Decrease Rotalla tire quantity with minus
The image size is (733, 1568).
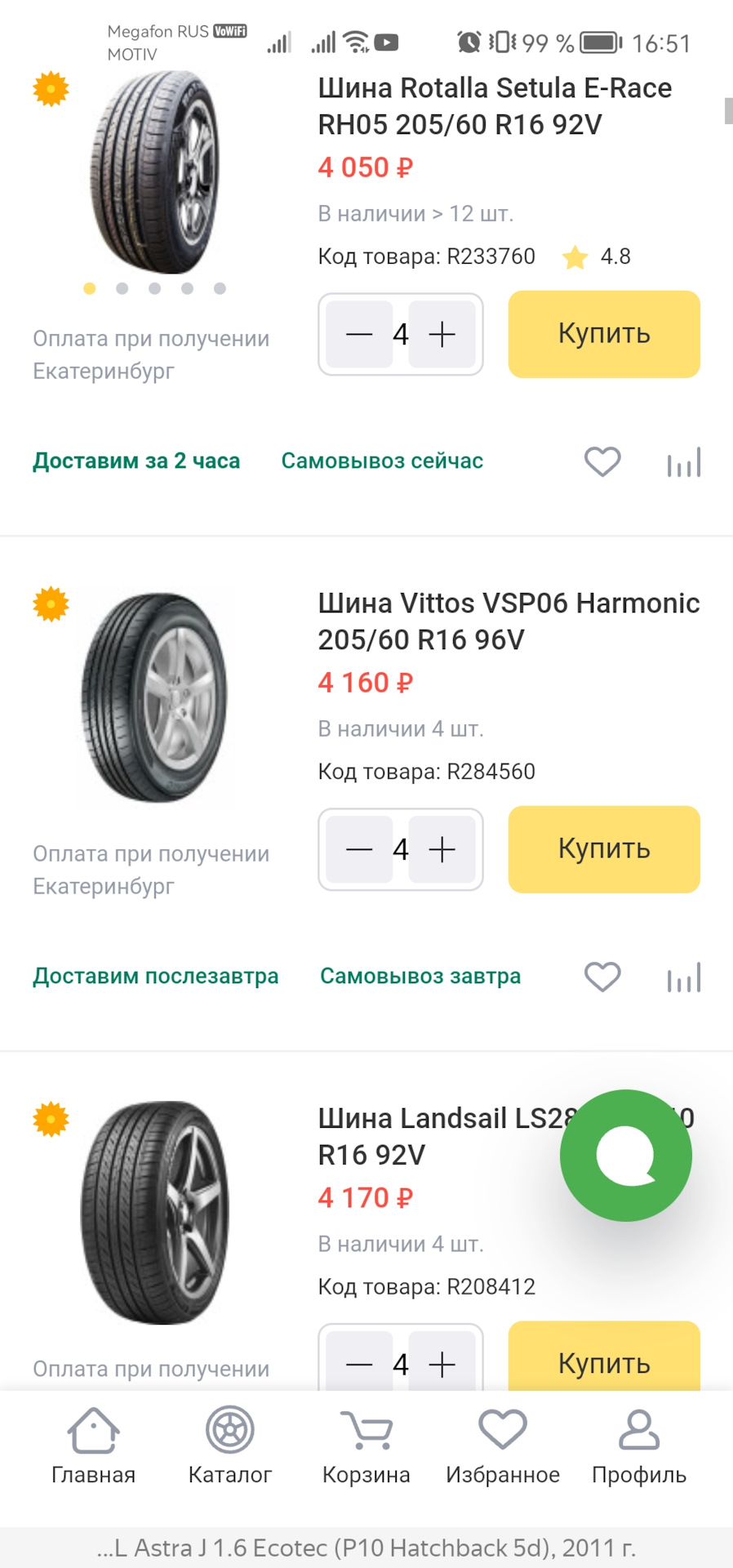[x=359, y=335]
